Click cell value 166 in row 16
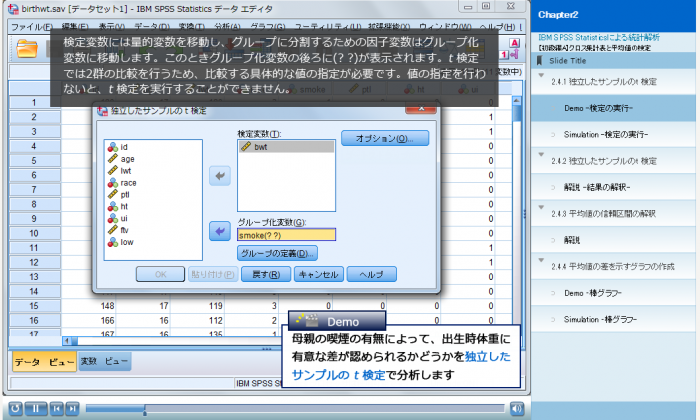The image size is (700, 420). pyautogui.click(x=108, y=320)
